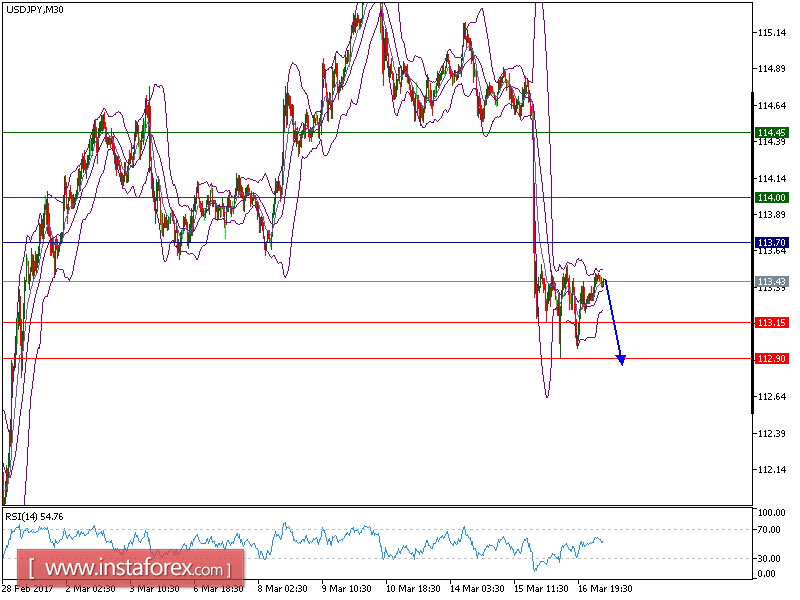Select the RSI(14) 54.76 indicator label
This screenshot has height=600, width=800.
[x=35, y=517]
